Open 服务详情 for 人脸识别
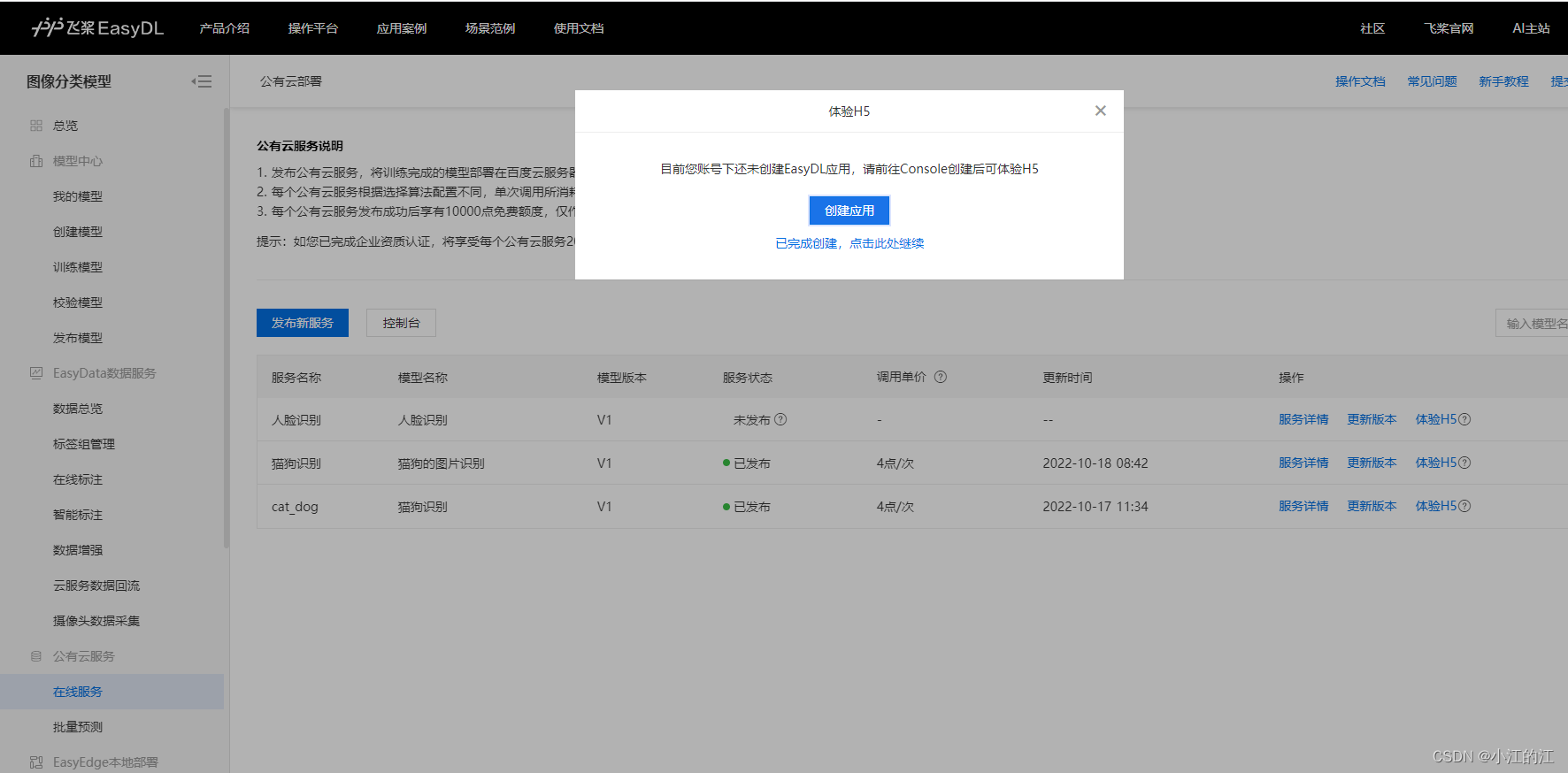 [1303, 419]
